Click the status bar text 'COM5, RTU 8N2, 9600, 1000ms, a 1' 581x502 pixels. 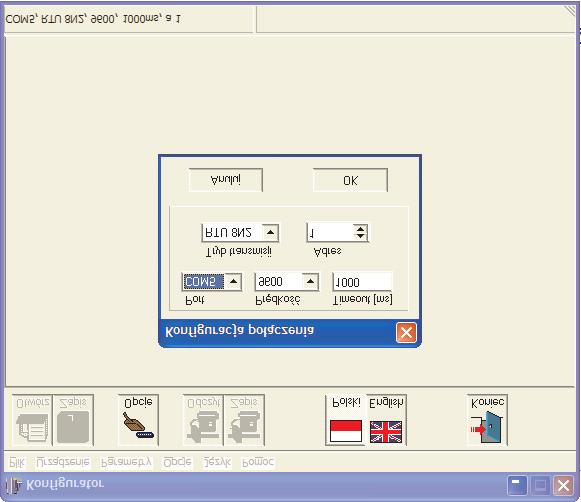[x=93, y=19]
